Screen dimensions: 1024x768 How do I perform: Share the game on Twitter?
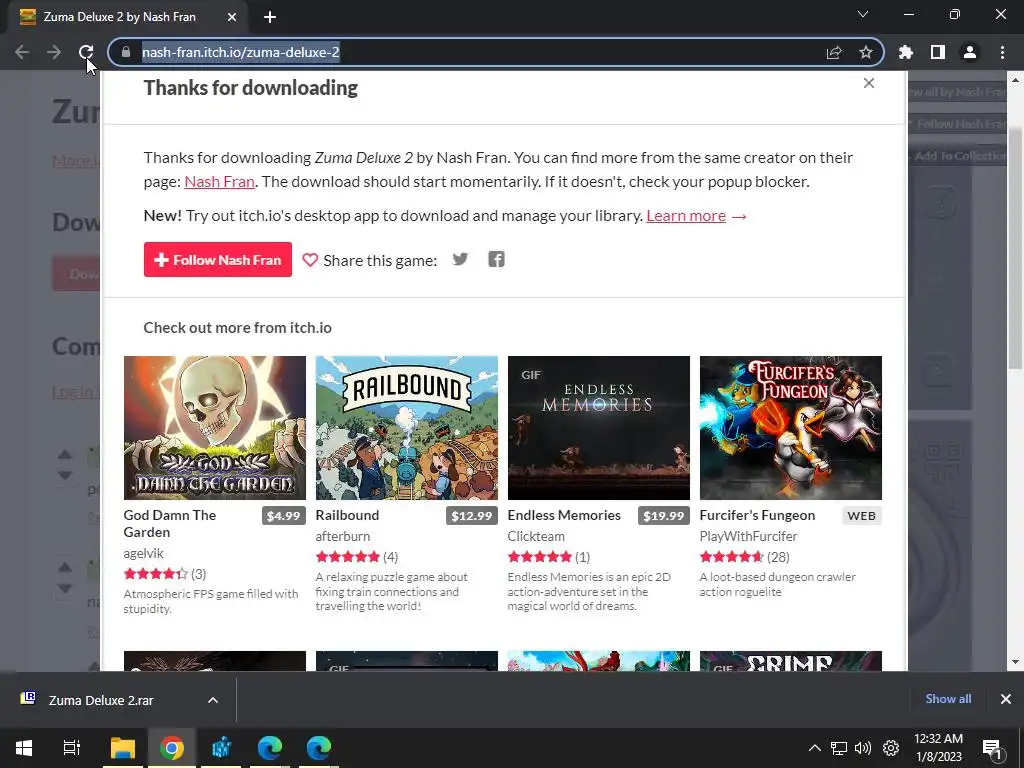click(460, 259)
